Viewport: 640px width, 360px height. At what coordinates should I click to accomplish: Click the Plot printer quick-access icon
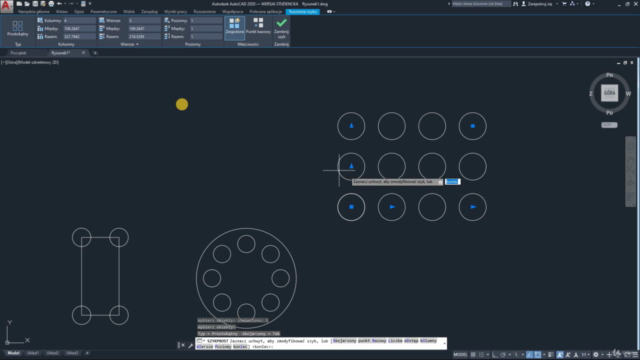[x=51, y=4]
